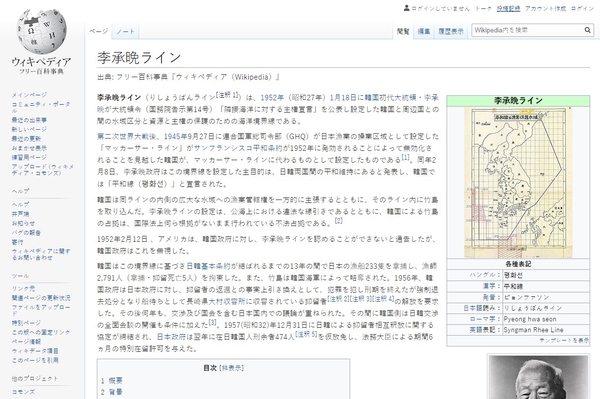The width and height of the screenshot is (600, 399).
Task: Open reference [2] citation
Action: [x=339, y=220]
